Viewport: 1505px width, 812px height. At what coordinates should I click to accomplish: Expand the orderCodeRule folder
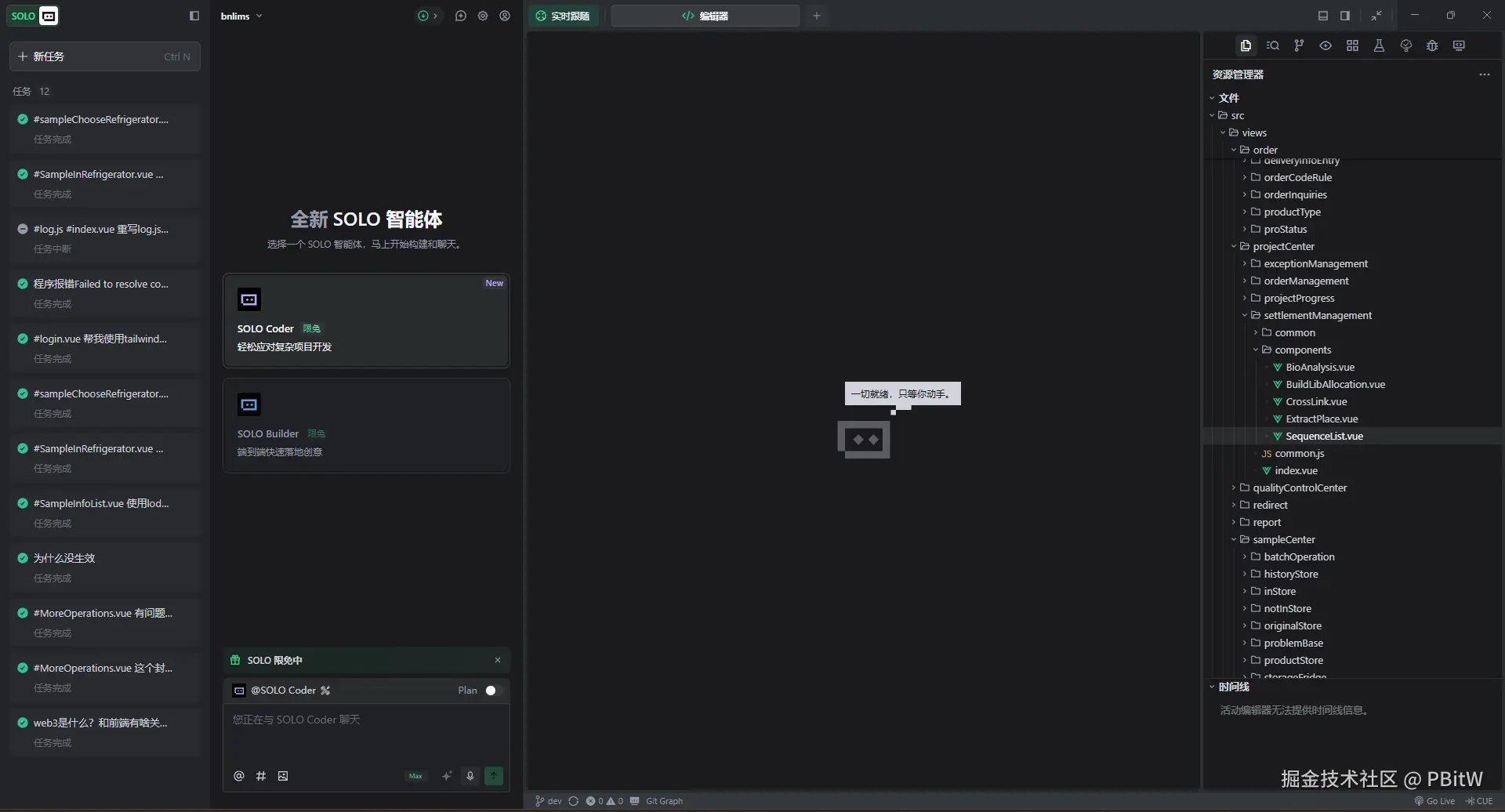(x=1245, y=177)
